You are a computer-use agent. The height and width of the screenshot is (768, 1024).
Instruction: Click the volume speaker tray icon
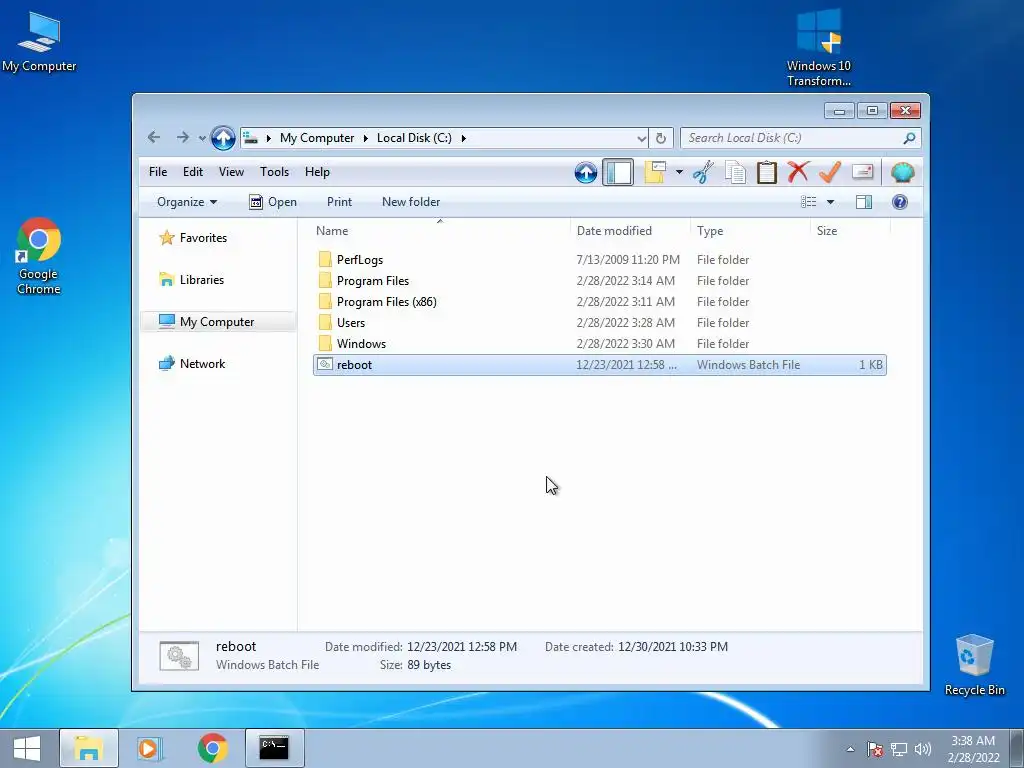tap(922, 749)
